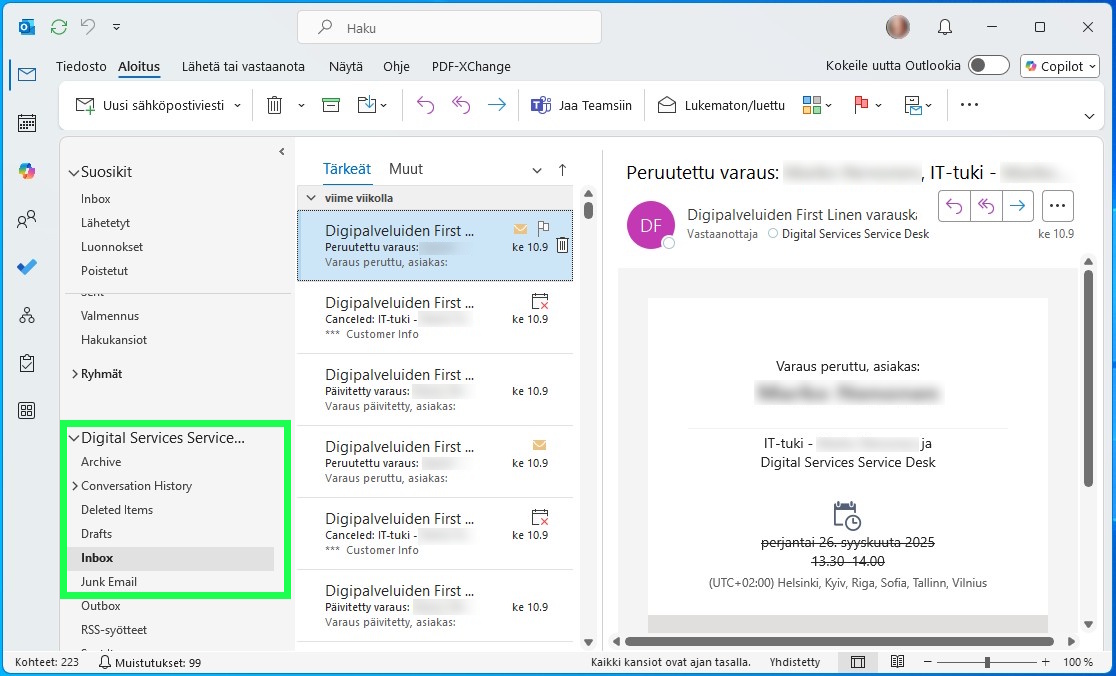The height and width of the screenshot is (676, 1116).
Task: Open the To Do checkmark icon
Action: click(x=27, y=267)
